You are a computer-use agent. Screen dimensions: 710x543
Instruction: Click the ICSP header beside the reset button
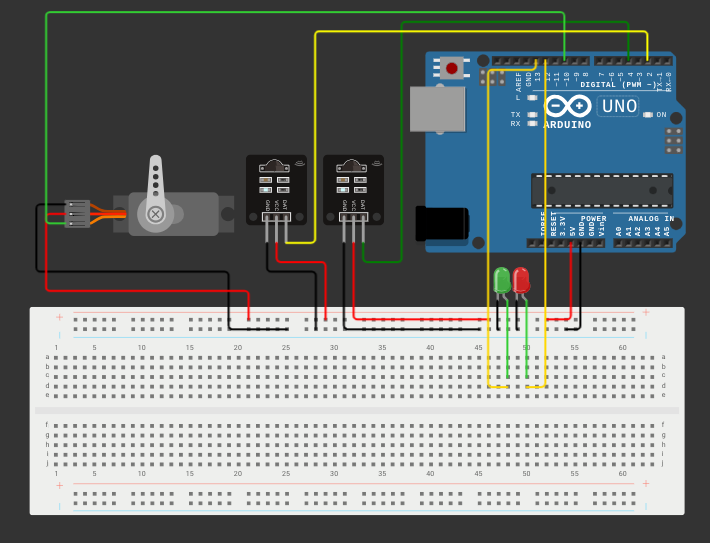coord(492,77)
